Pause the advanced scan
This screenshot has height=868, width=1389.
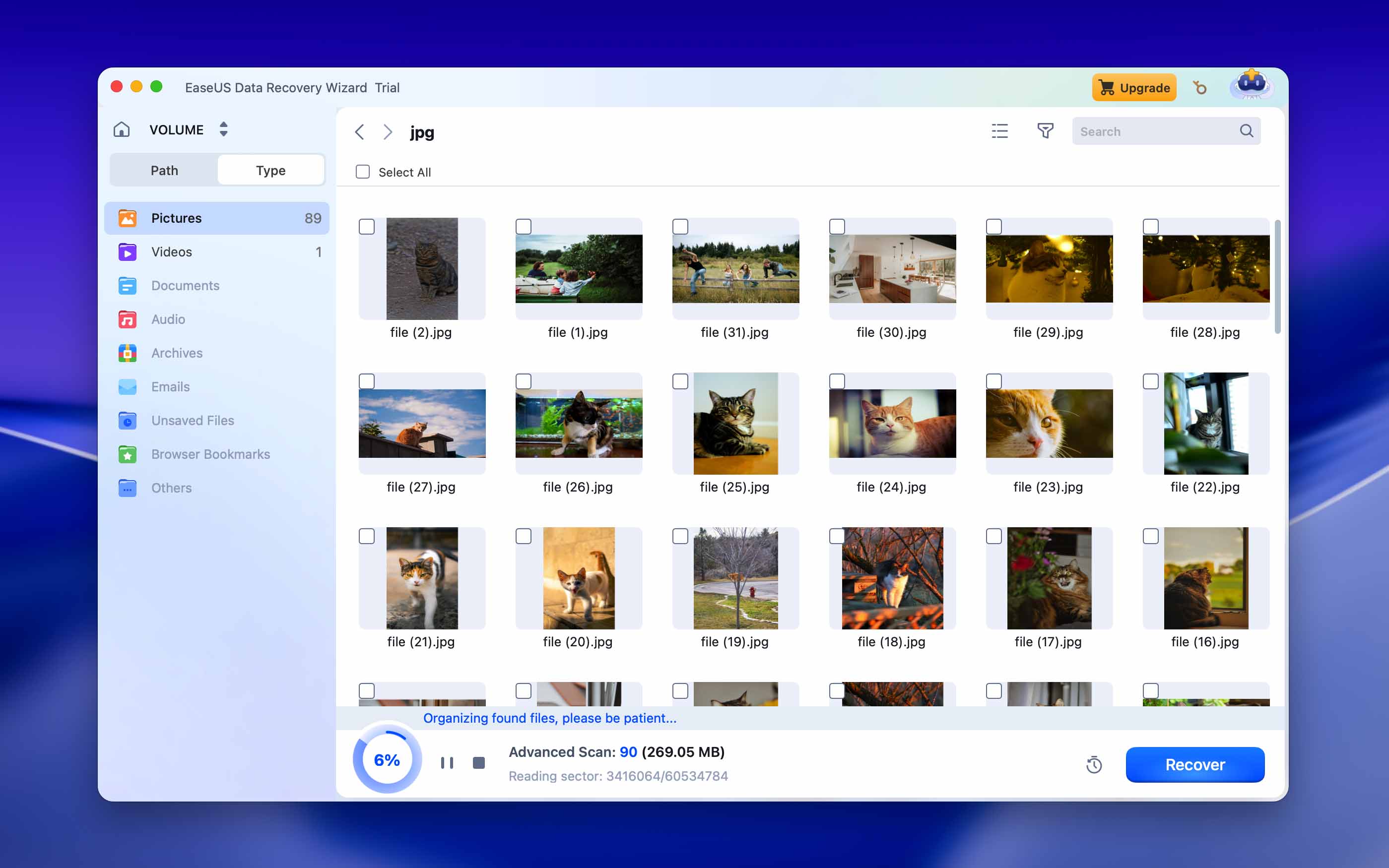(x=447, y=762)
